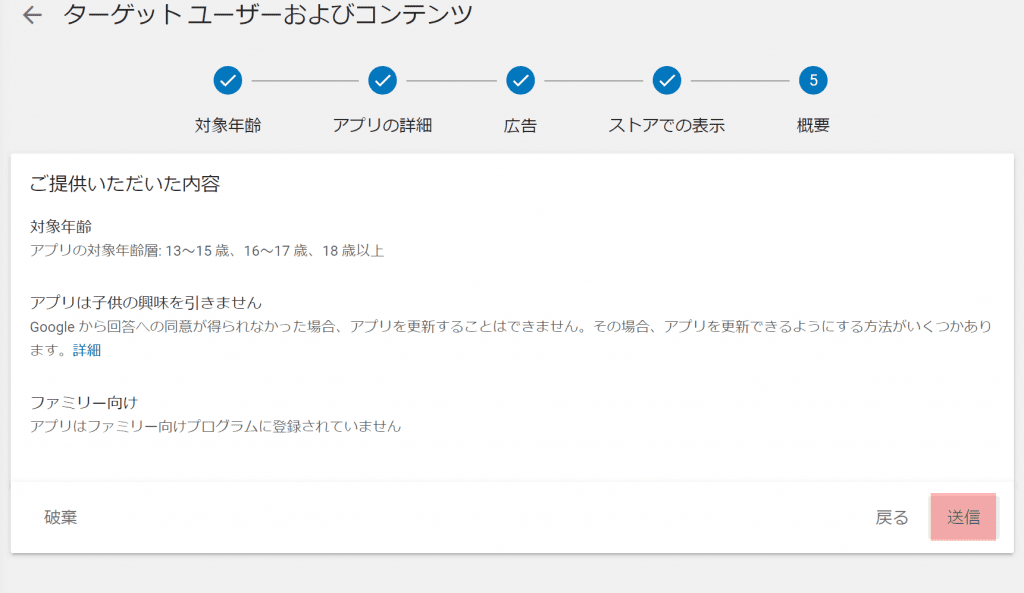This screenshot has height=593, width=1024.
Task: Submit with the 送信 button
Action: point(963,517)
